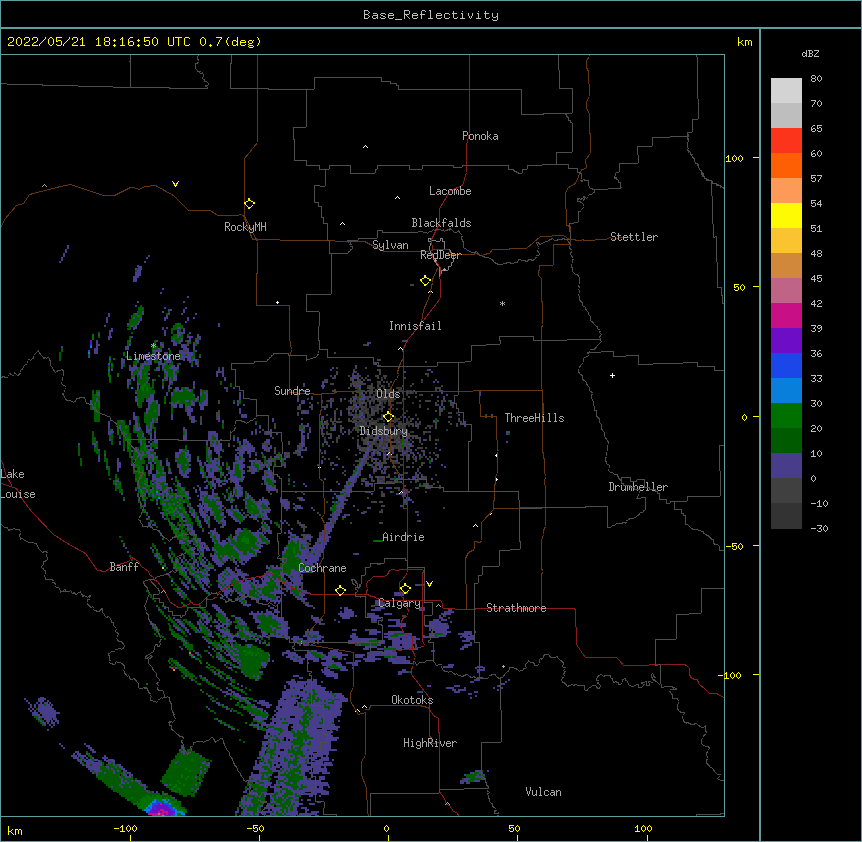Click the Didsbury city label
The width and height of the screenshot is (862, 842).
tap(384, 431)
